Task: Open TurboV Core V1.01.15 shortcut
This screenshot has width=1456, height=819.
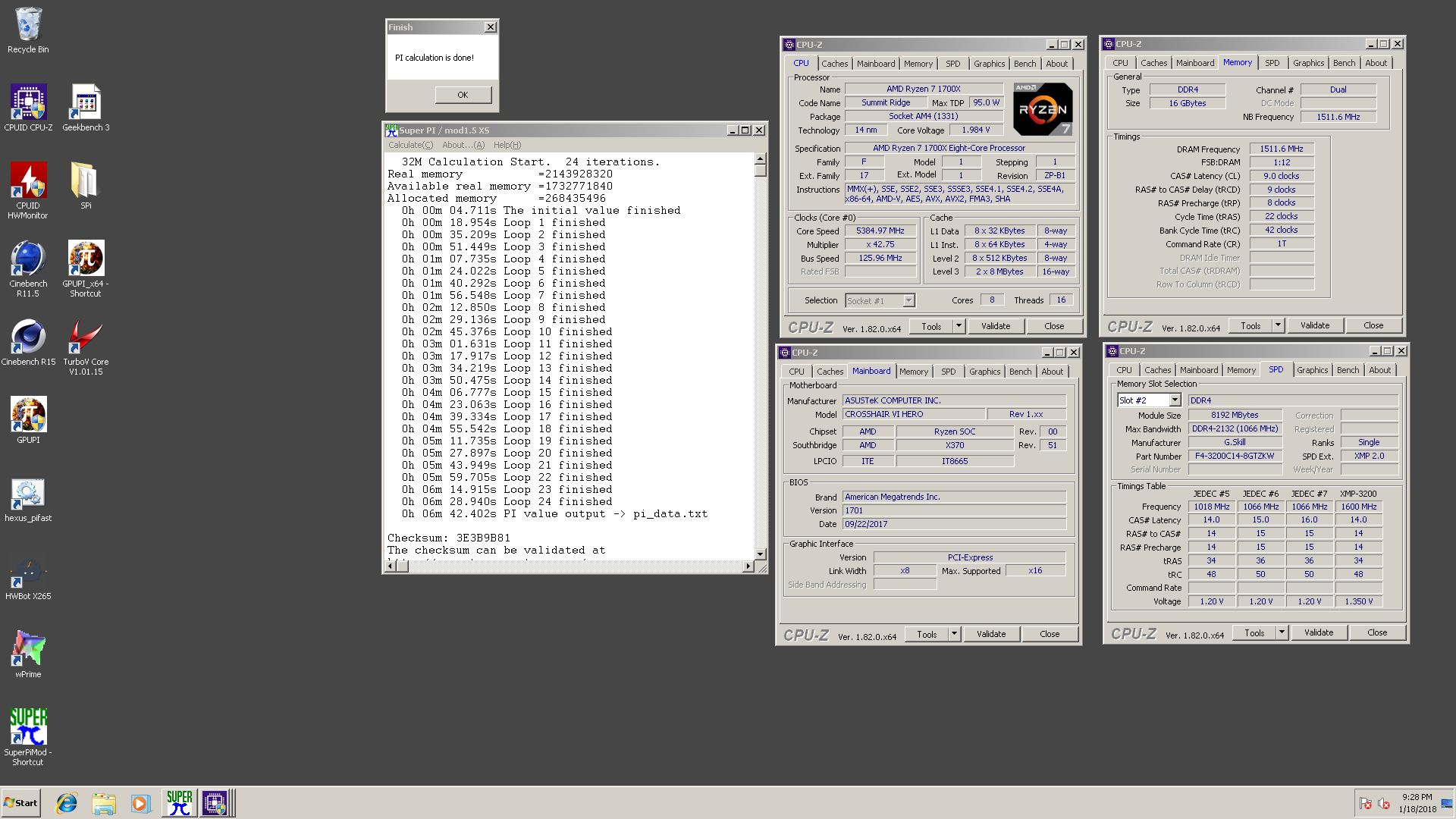Action: [86, 347]
